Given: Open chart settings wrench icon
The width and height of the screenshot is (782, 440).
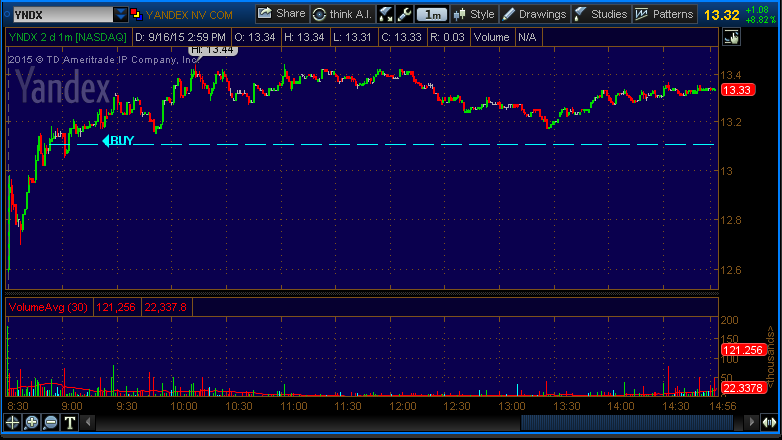Looking at the screenshot, I should (404, 14).
